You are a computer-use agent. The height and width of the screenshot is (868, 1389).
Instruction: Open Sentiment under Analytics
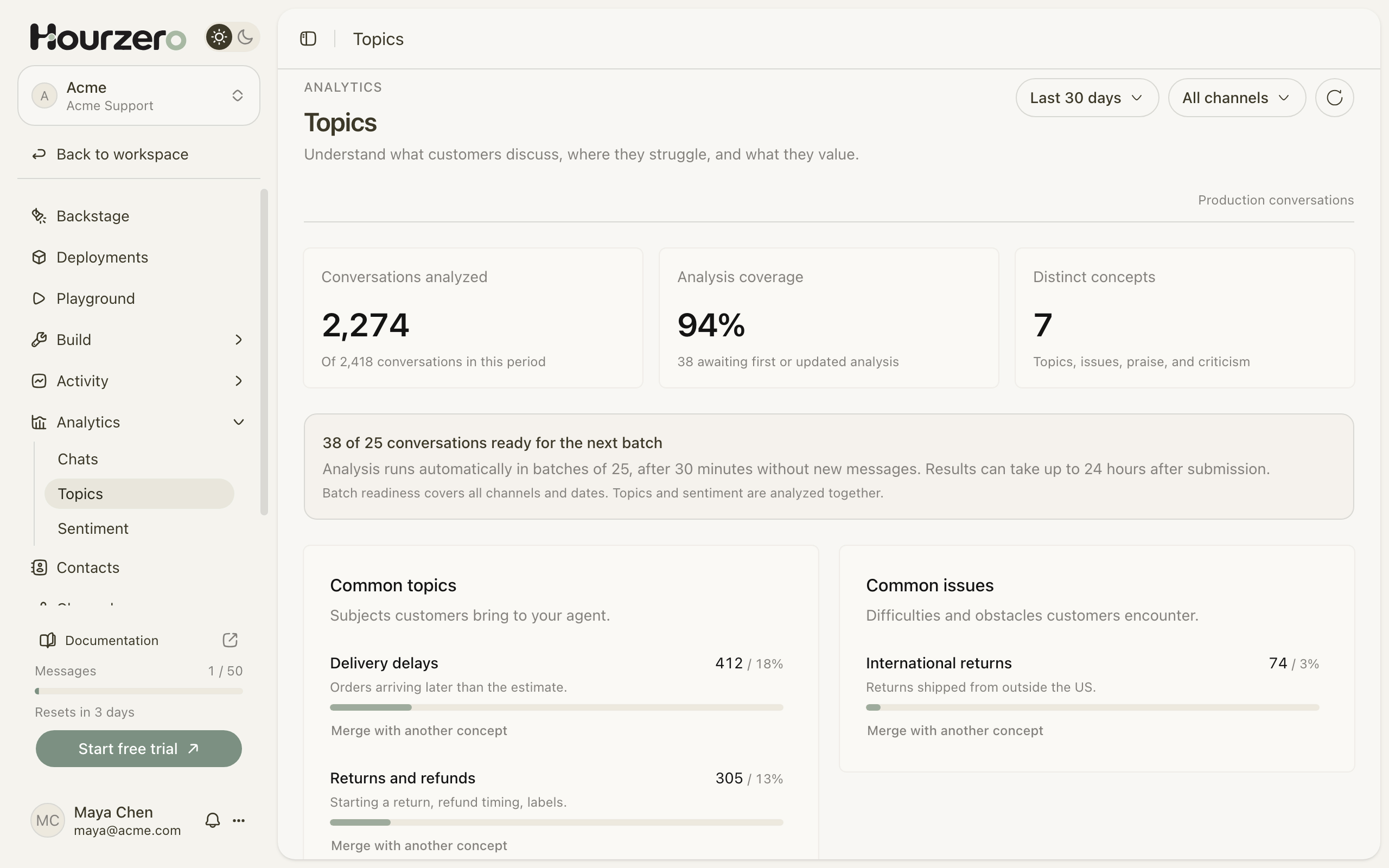click(93, 528)
